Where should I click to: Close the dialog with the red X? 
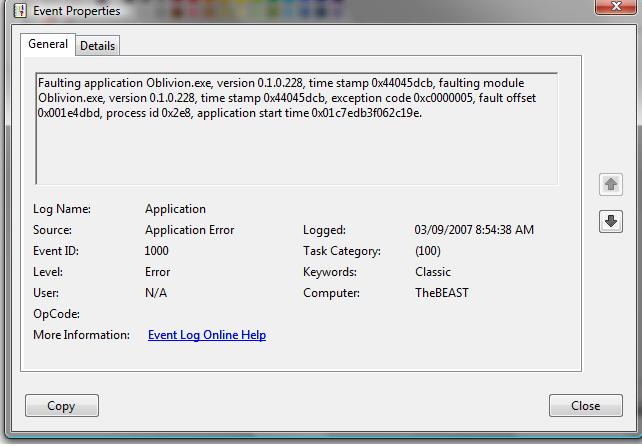(616, 7)
